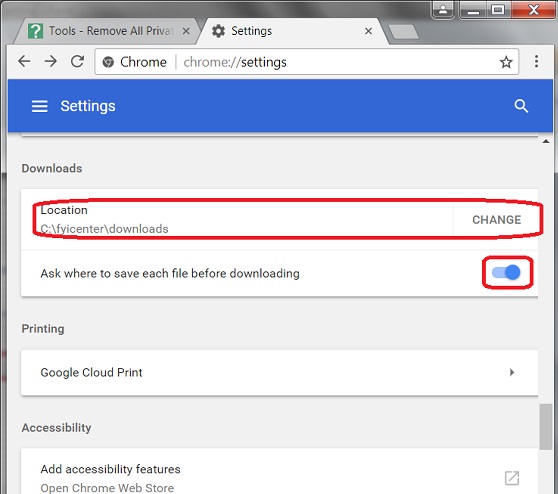558x494 pixels.
Task: Click CHANGE download location button
Action: (496, 220)
